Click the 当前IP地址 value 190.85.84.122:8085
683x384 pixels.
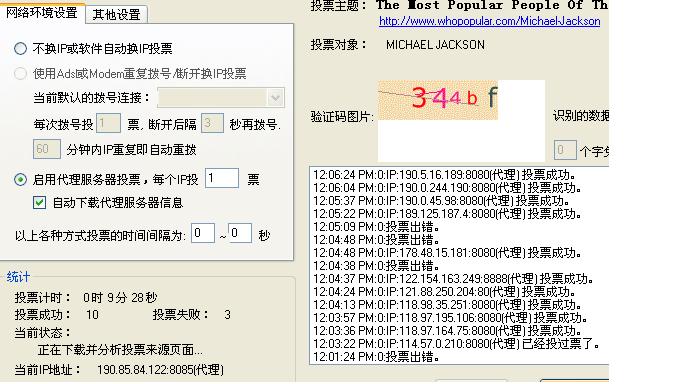pos(160,370)
